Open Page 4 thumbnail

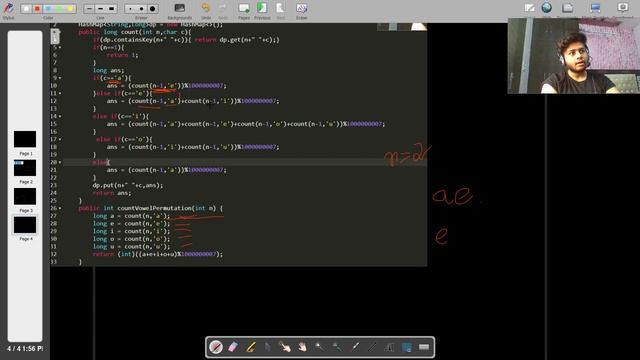(x=25, y=225)
